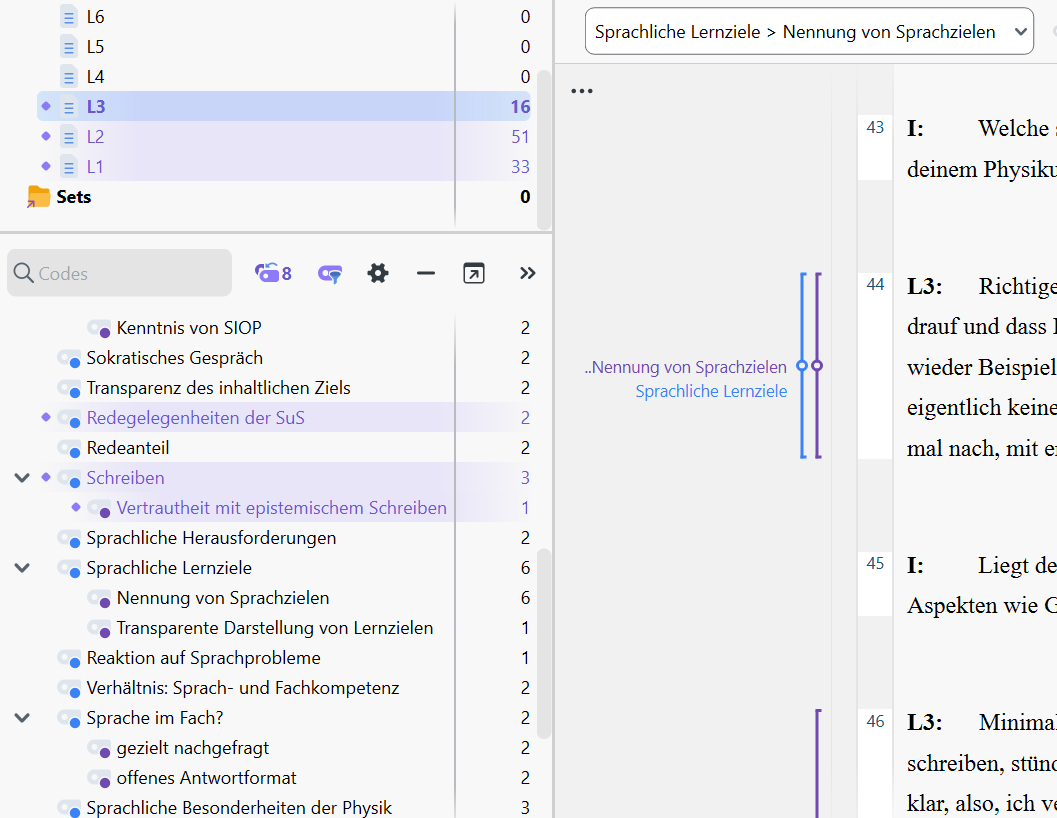The image size is (1057, 818).
Task: Click code icon beside Kenntnis von SIOP
Action: pos(99,328)
